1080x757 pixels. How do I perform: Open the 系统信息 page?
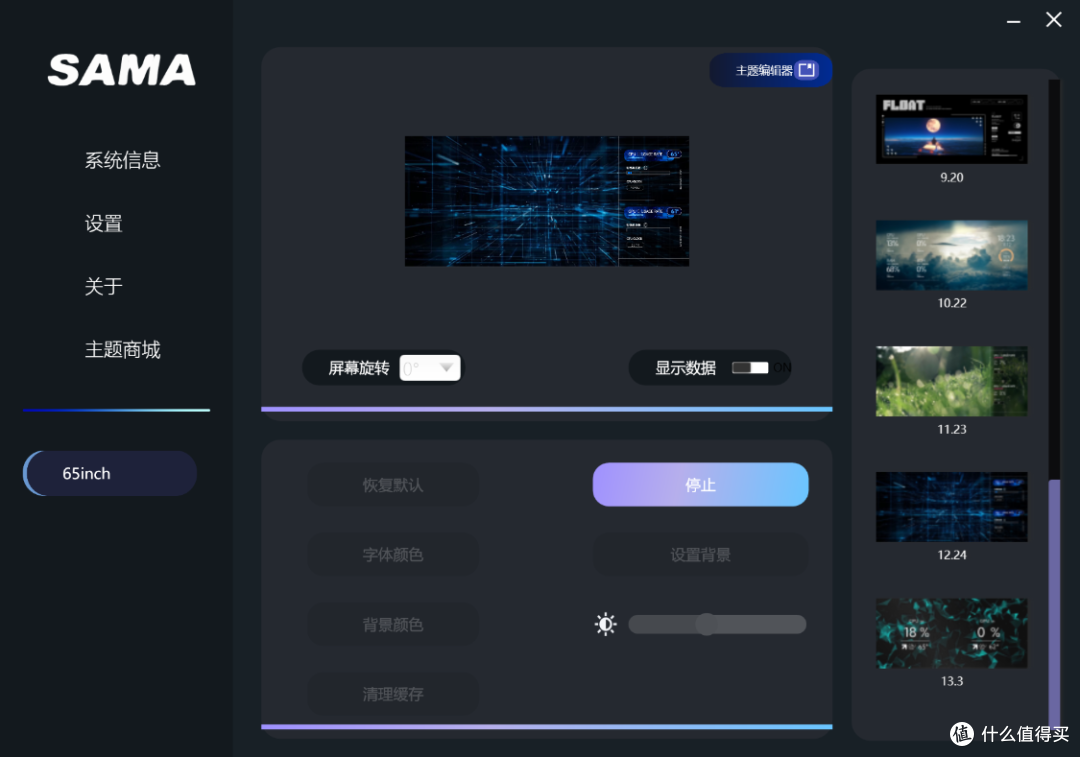point(123,160)
